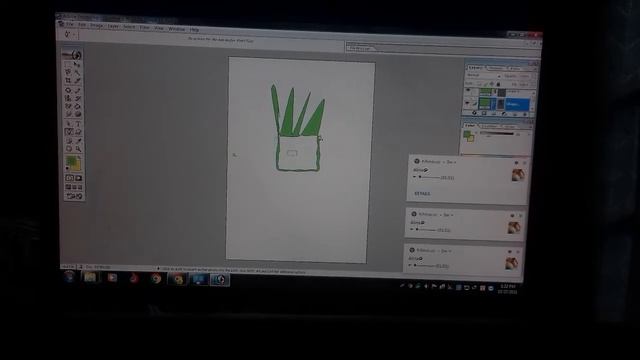Set Standard Screen Mode in toolbox

68,187
